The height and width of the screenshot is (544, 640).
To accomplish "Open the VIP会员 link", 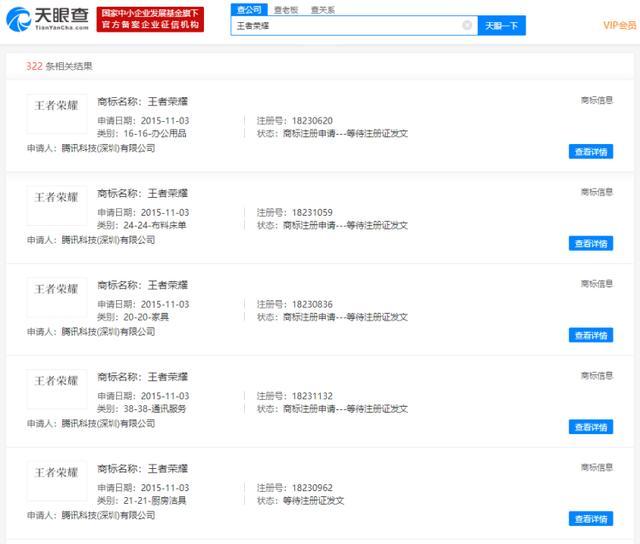I will [x=619, y=25].
